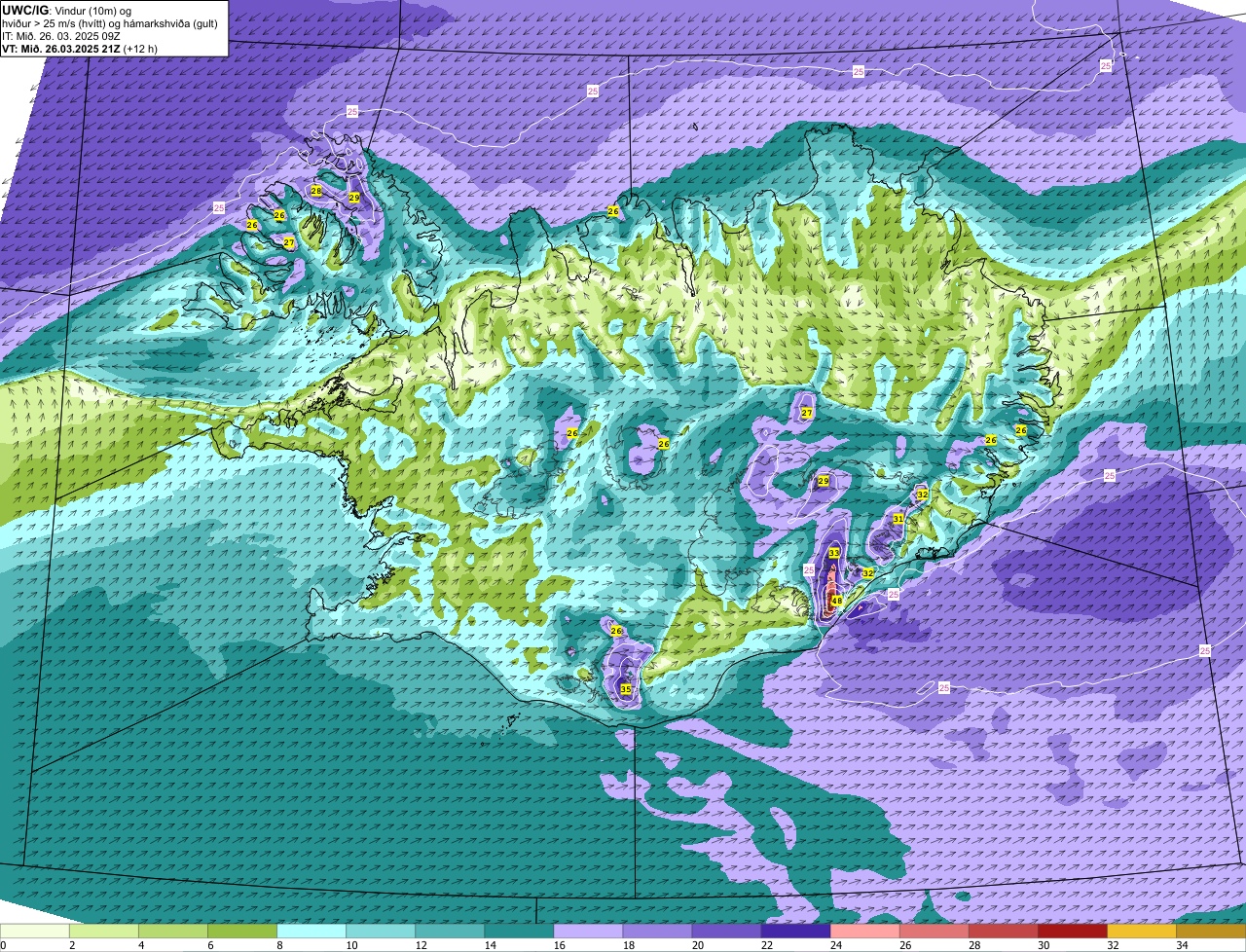Click the 0–2 m/s pale yellow legend swatch
The width and height of the screenshot is (1246, 952).
pos(35,931)
